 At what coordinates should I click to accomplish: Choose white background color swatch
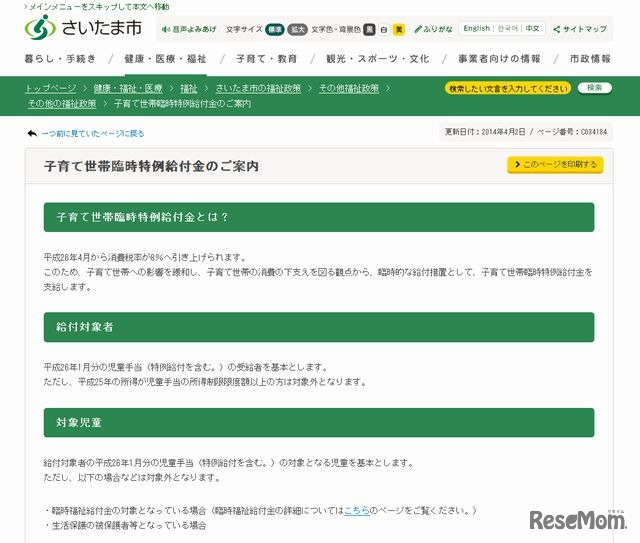pyautogui.click(x=384, y=29)
